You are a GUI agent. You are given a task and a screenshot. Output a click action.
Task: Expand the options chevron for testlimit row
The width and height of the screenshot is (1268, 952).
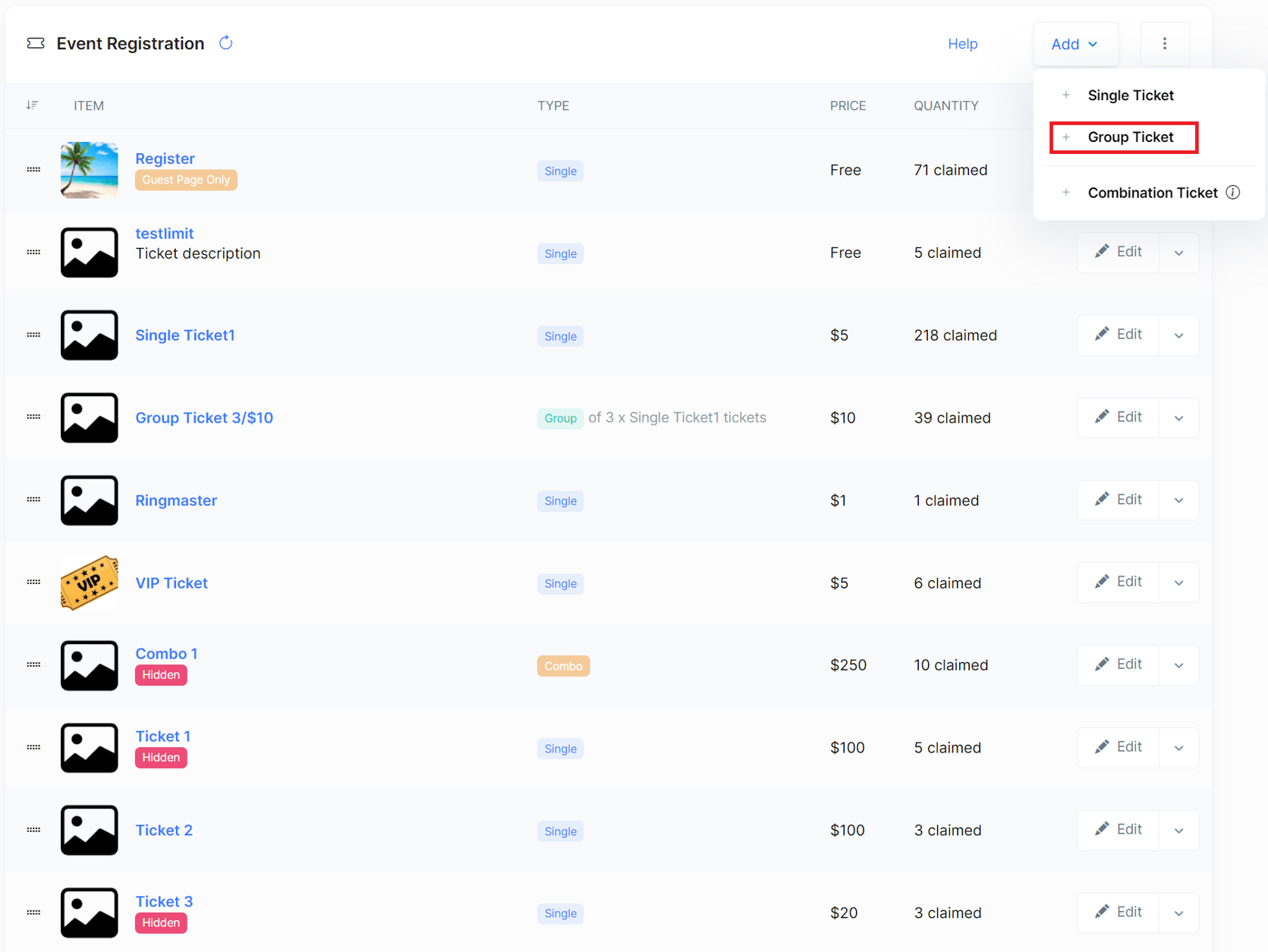(1178, 253)
